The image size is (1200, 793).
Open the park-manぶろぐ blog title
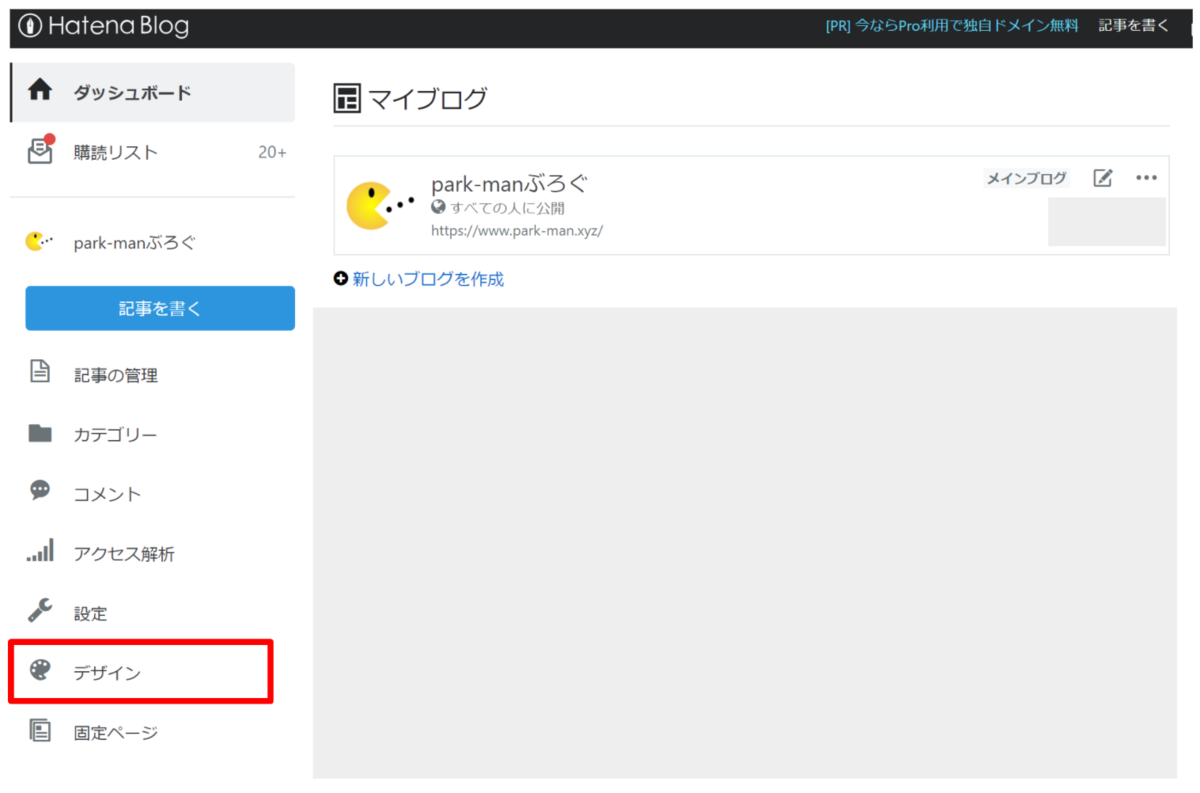coord(510,184)
